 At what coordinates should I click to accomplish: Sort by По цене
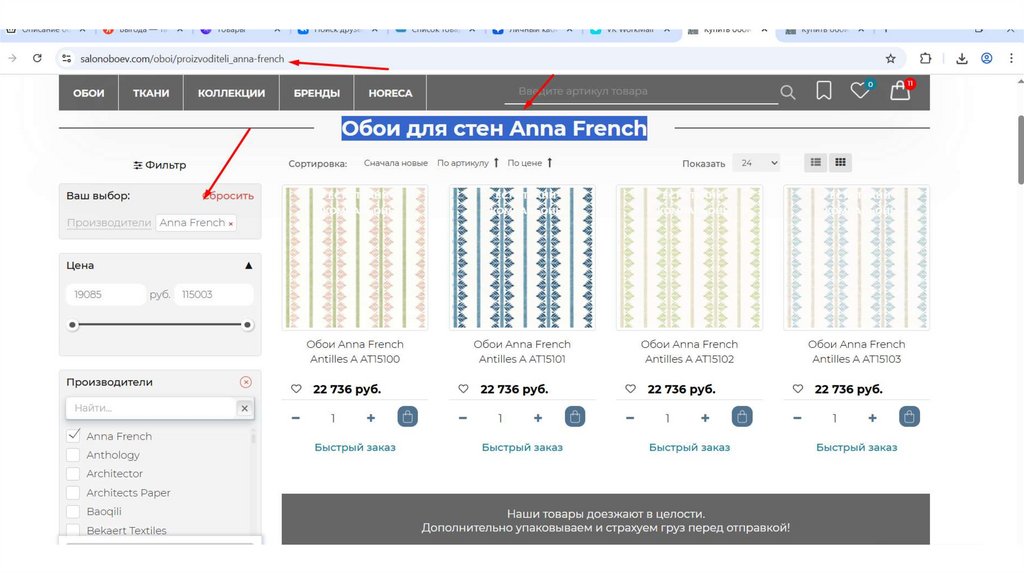click(530, 163)
